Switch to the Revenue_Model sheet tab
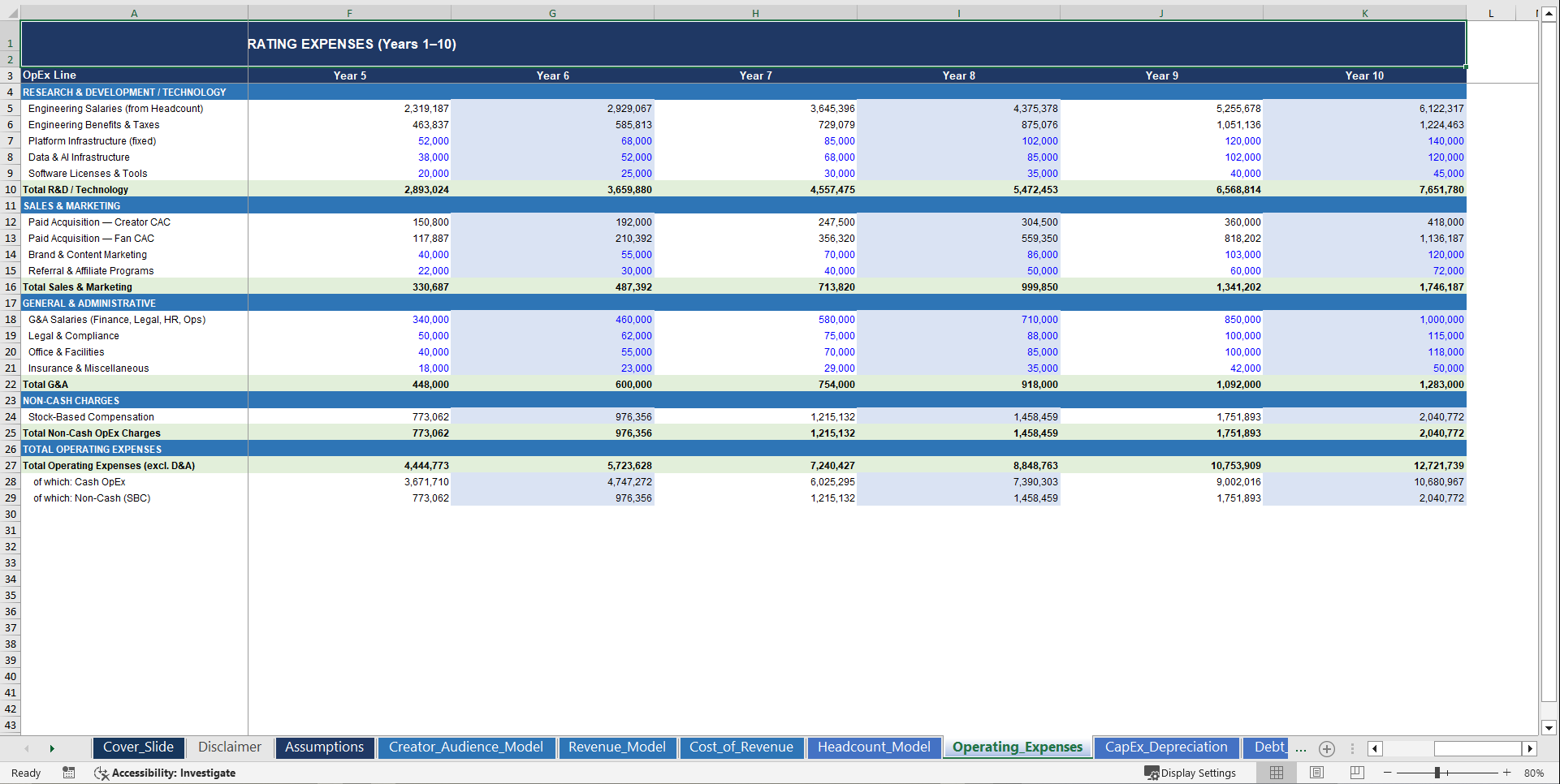 (x=617, y=747)
